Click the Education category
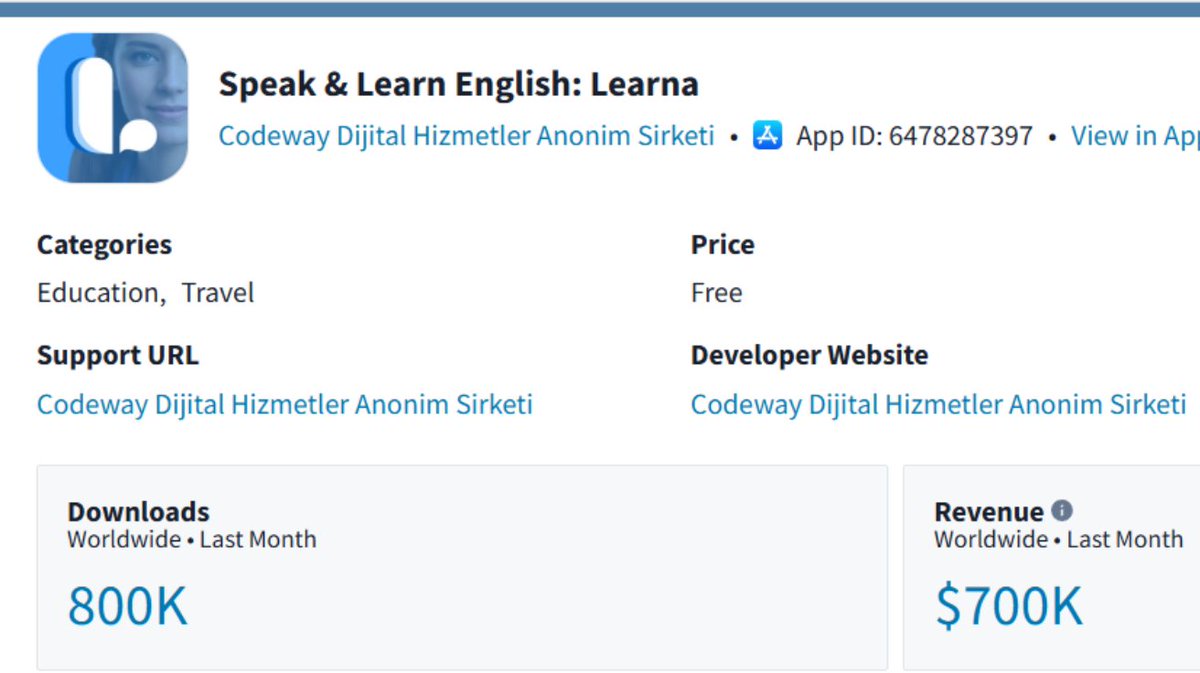Viewport: 1200px width, 673px height. click(97, 293)
